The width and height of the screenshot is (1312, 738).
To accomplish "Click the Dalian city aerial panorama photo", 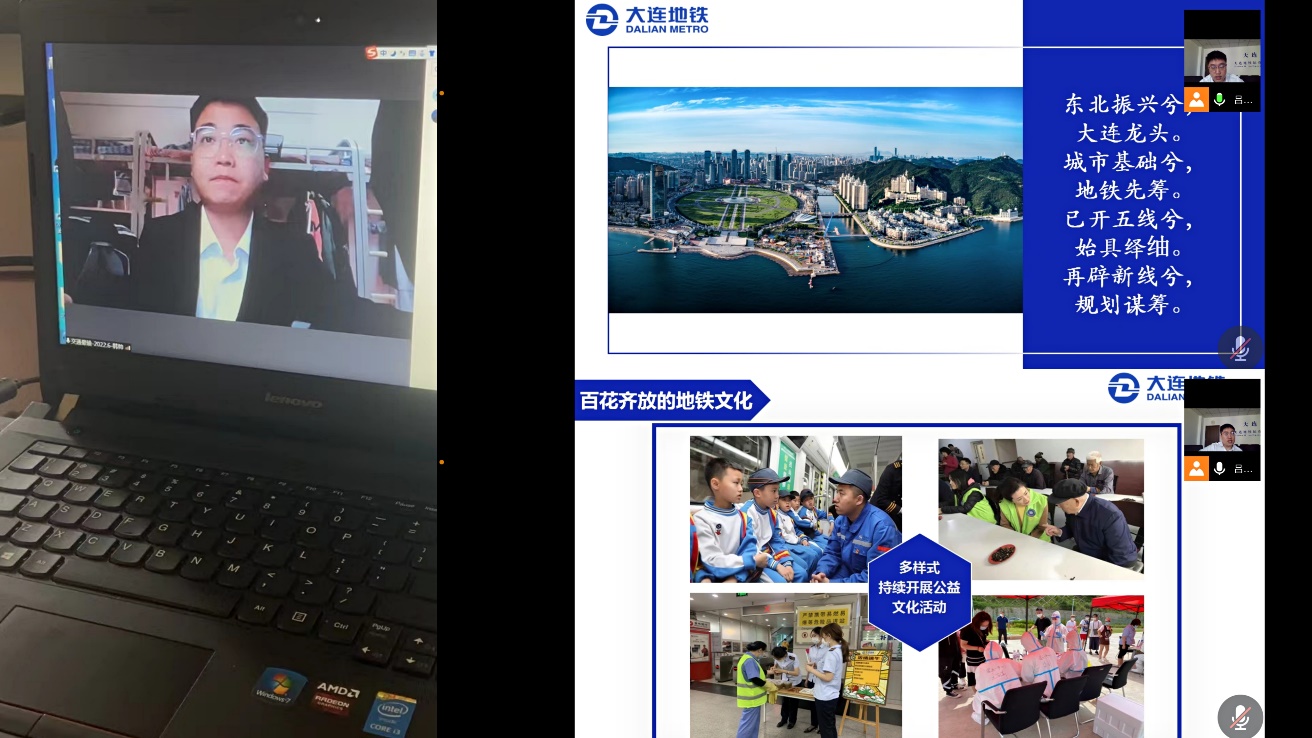I will coord(814,200).
